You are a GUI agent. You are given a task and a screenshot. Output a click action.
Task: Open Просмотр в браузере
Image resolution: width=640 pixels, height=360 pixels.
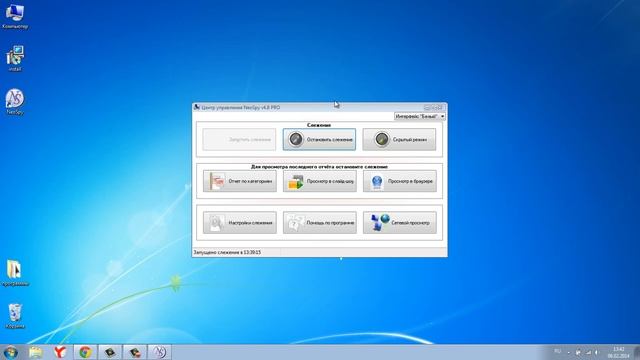tap(400, 181)
